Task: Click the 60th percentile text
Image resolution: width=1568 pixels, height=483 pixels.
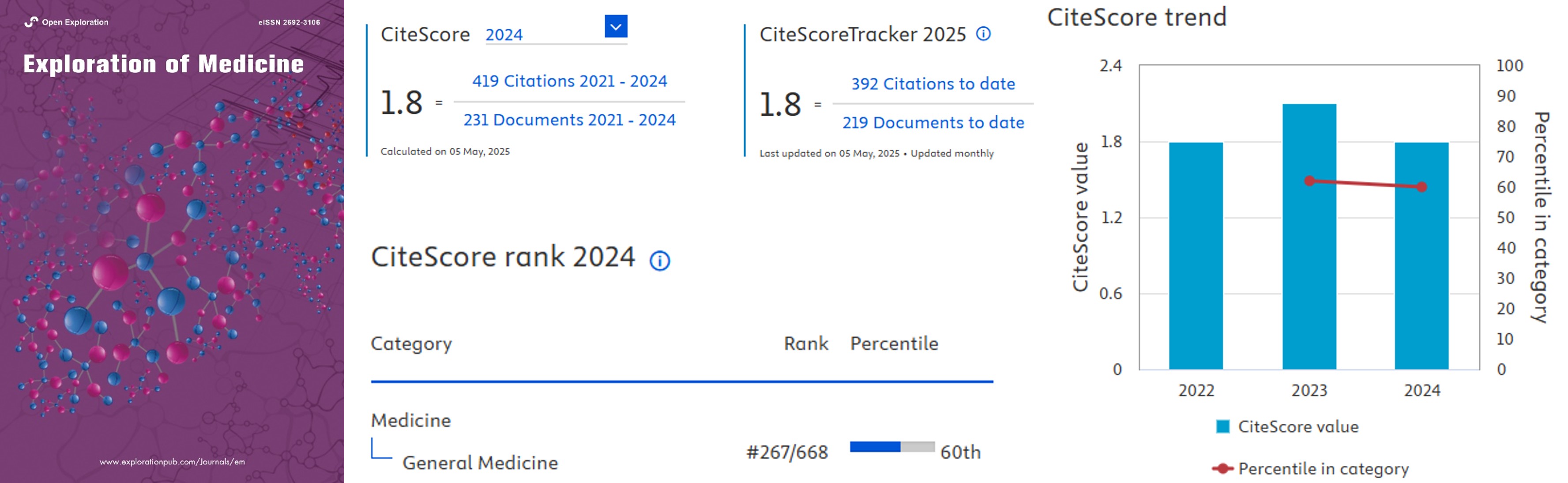Action: (x=960, y=453)
